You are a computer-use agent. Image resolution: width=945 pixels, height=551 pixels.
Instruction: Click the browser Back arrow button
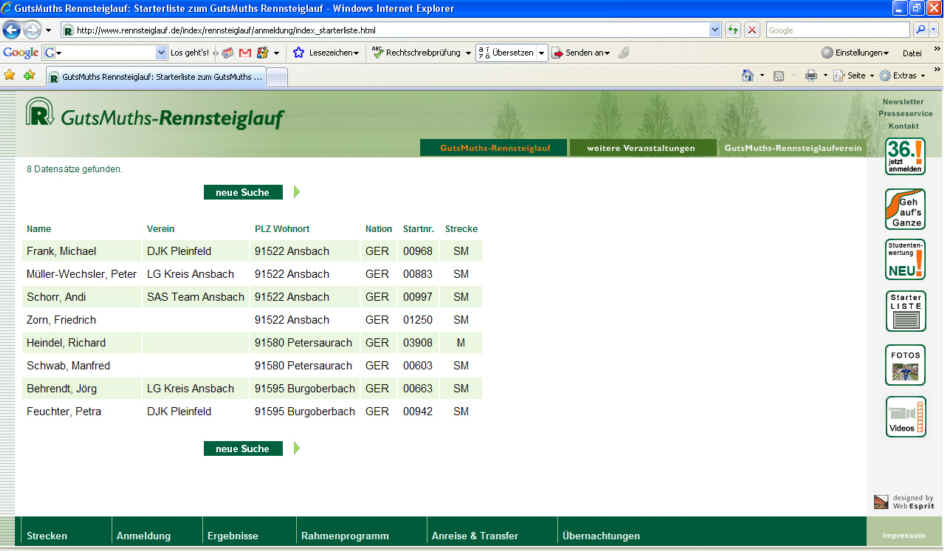pos(12,30)
